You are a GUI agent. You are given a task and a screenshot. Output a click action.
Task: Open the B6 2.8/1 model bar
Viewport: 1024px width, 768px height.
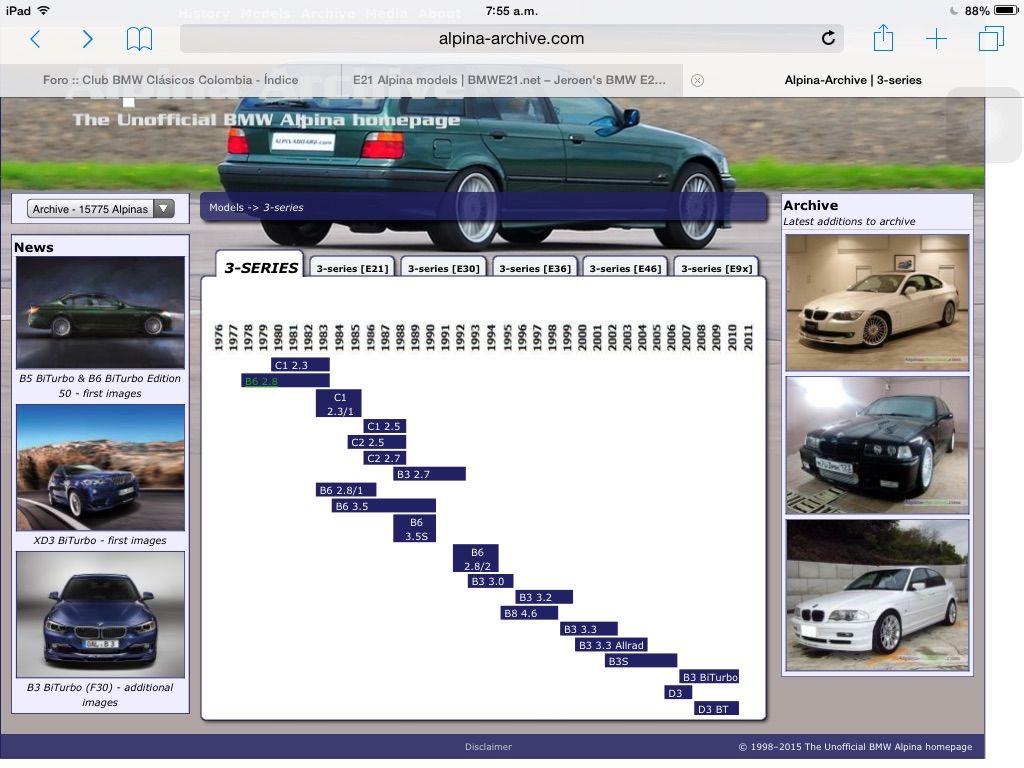[x=345, y=490]
